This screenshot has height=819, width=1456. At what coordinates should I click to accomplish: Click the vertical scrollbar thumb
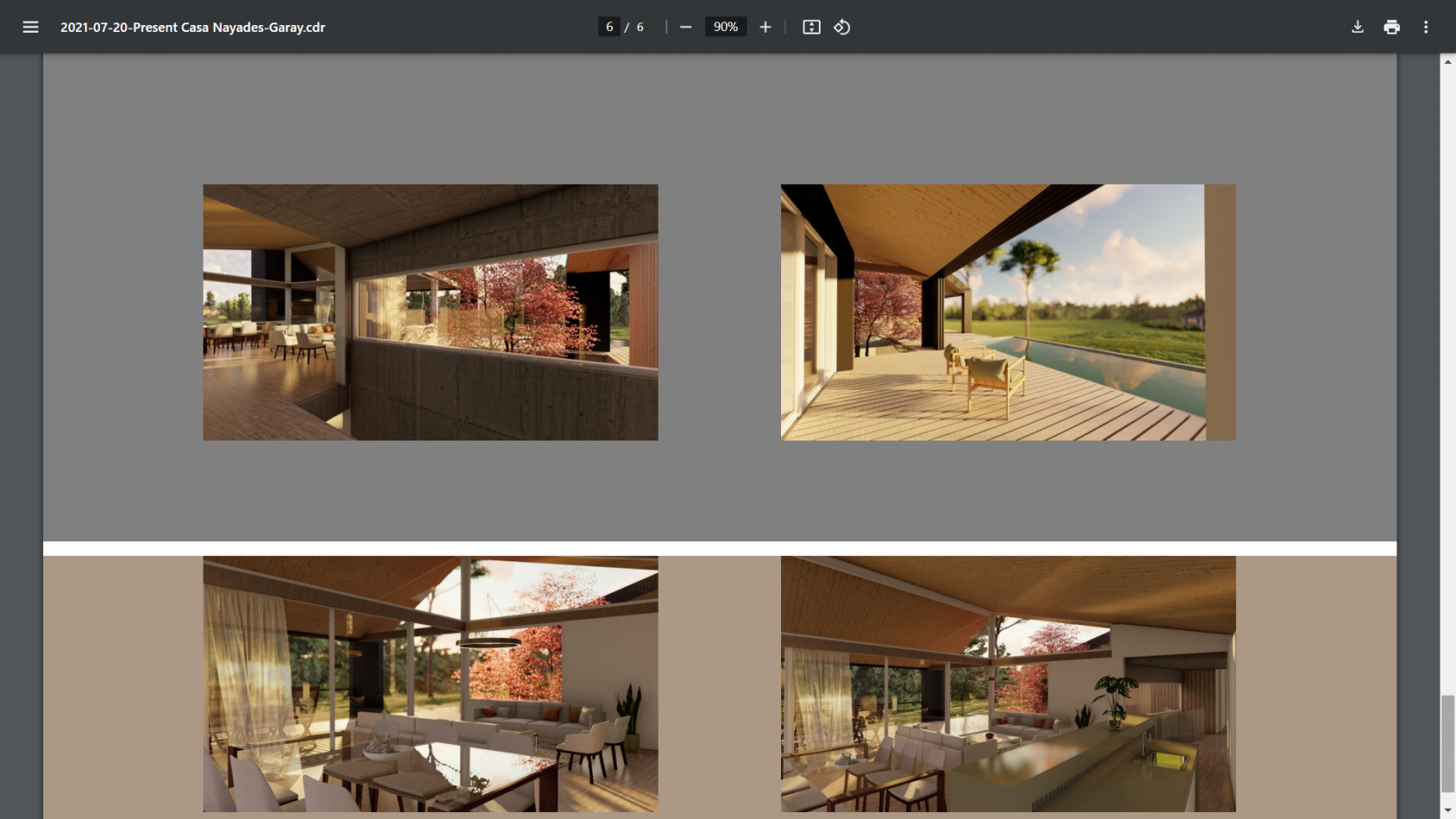tap(1448, 743)
